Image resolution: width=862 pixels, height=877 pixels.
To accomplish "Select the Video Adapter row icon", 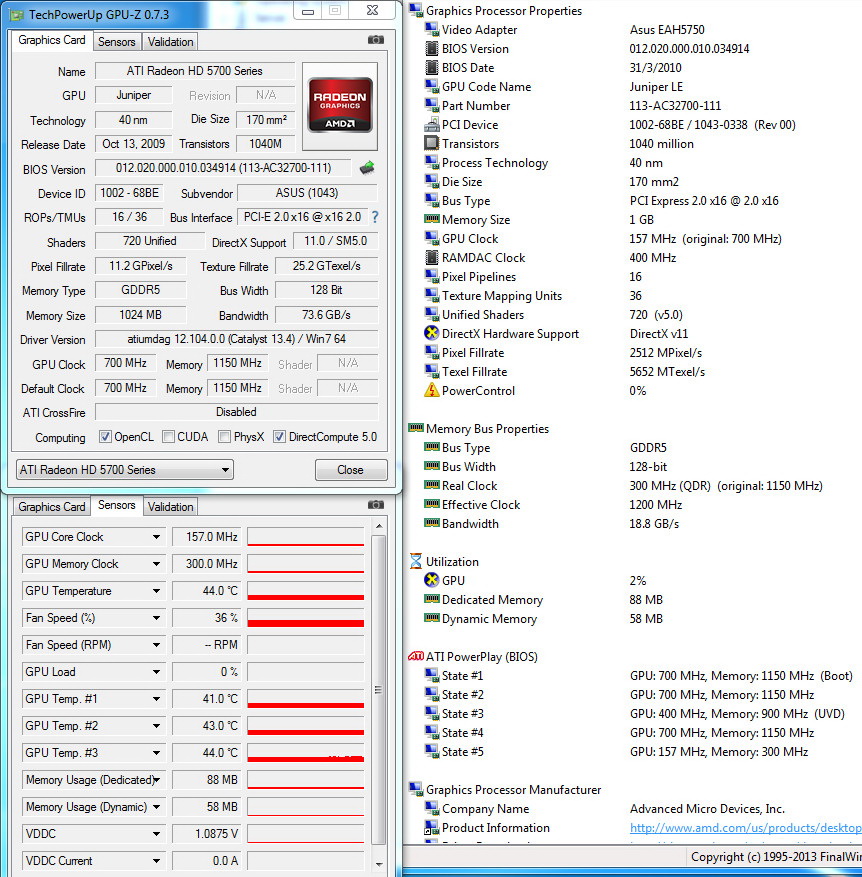I will [431, 29].
